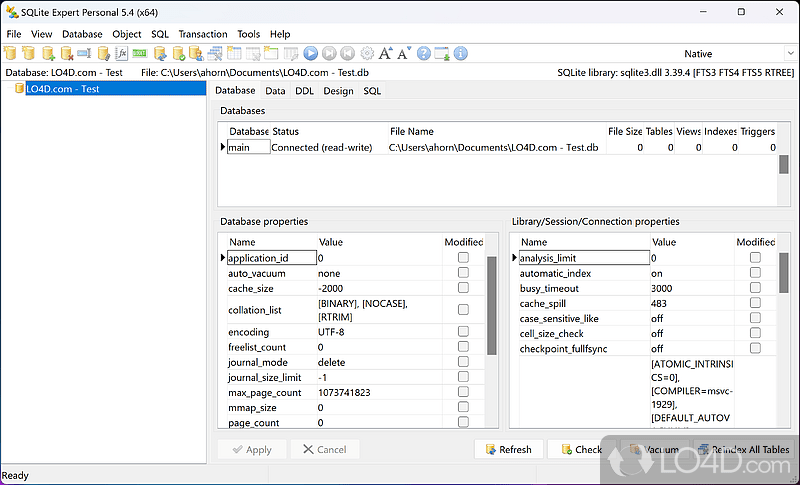800x485 pixels.
Task: Click the Connection properties scrollbar thumb
Action: click(784, 273)
